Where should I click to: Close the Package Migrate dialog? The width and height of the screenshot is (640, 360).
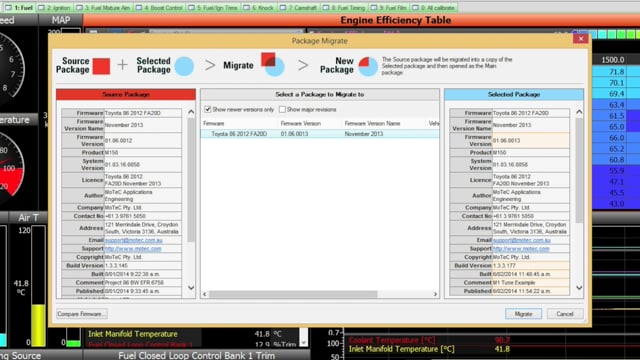click(x=580, y=39)
